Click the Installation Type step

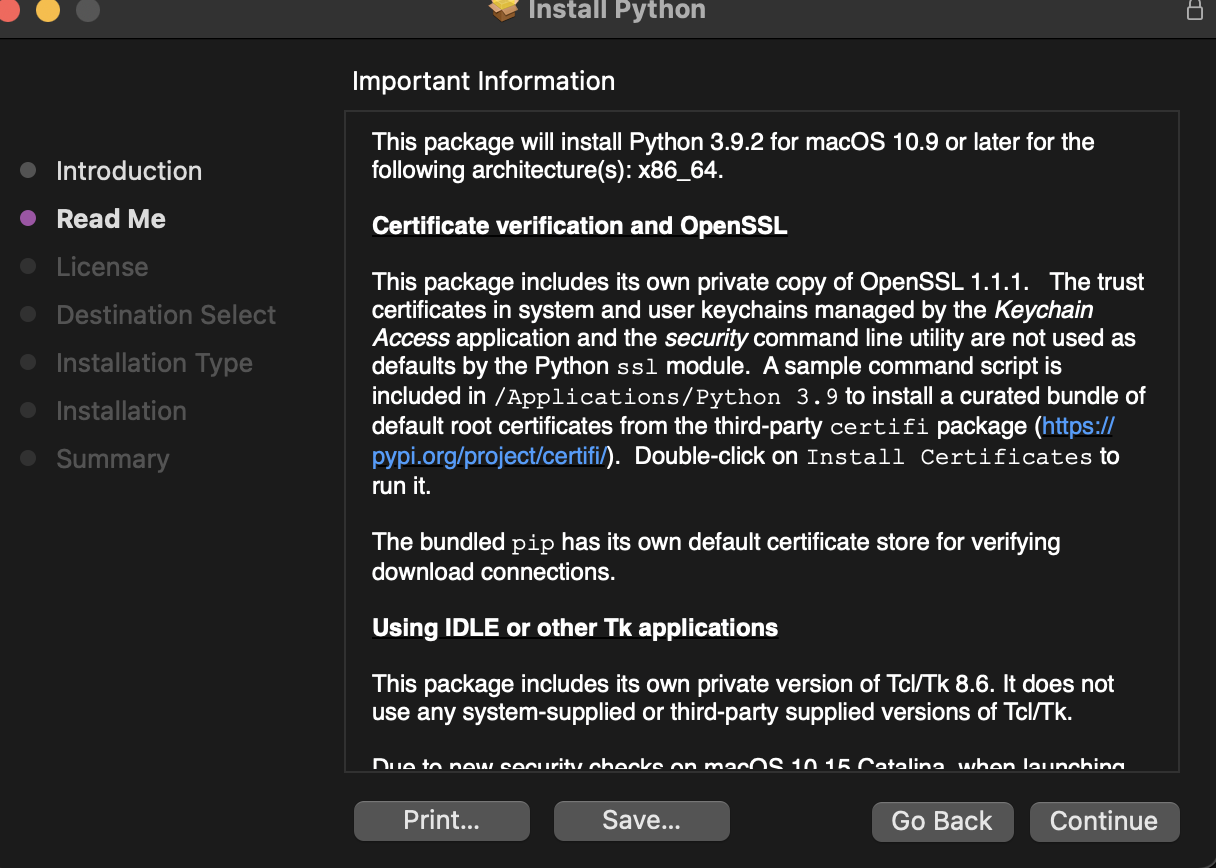coord(154,363)
